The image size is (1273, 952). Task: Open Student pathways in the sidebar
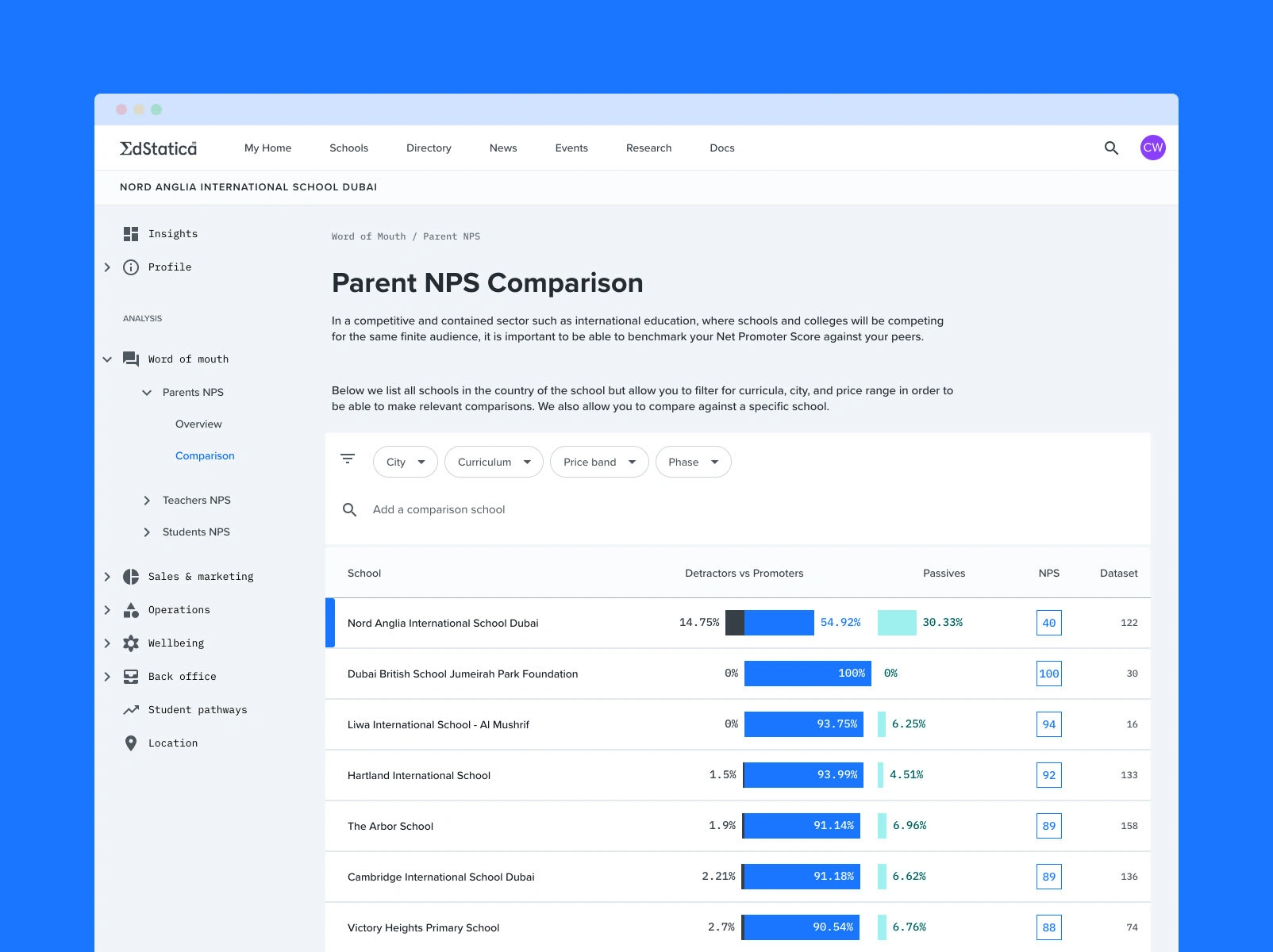click(198, 710)
